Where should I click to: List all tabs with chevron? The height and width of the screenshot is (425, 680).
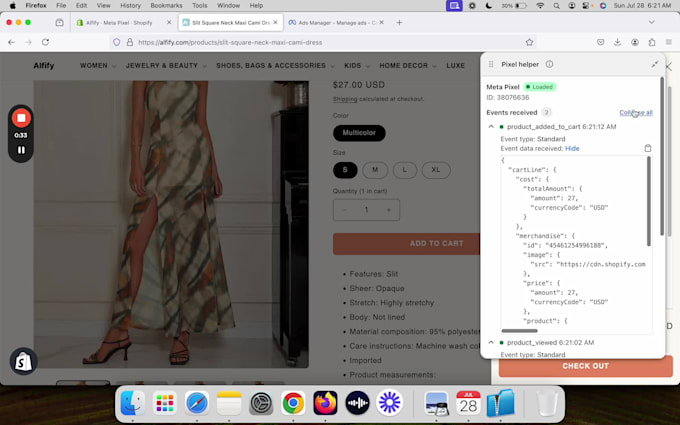[x=651, y=22]
